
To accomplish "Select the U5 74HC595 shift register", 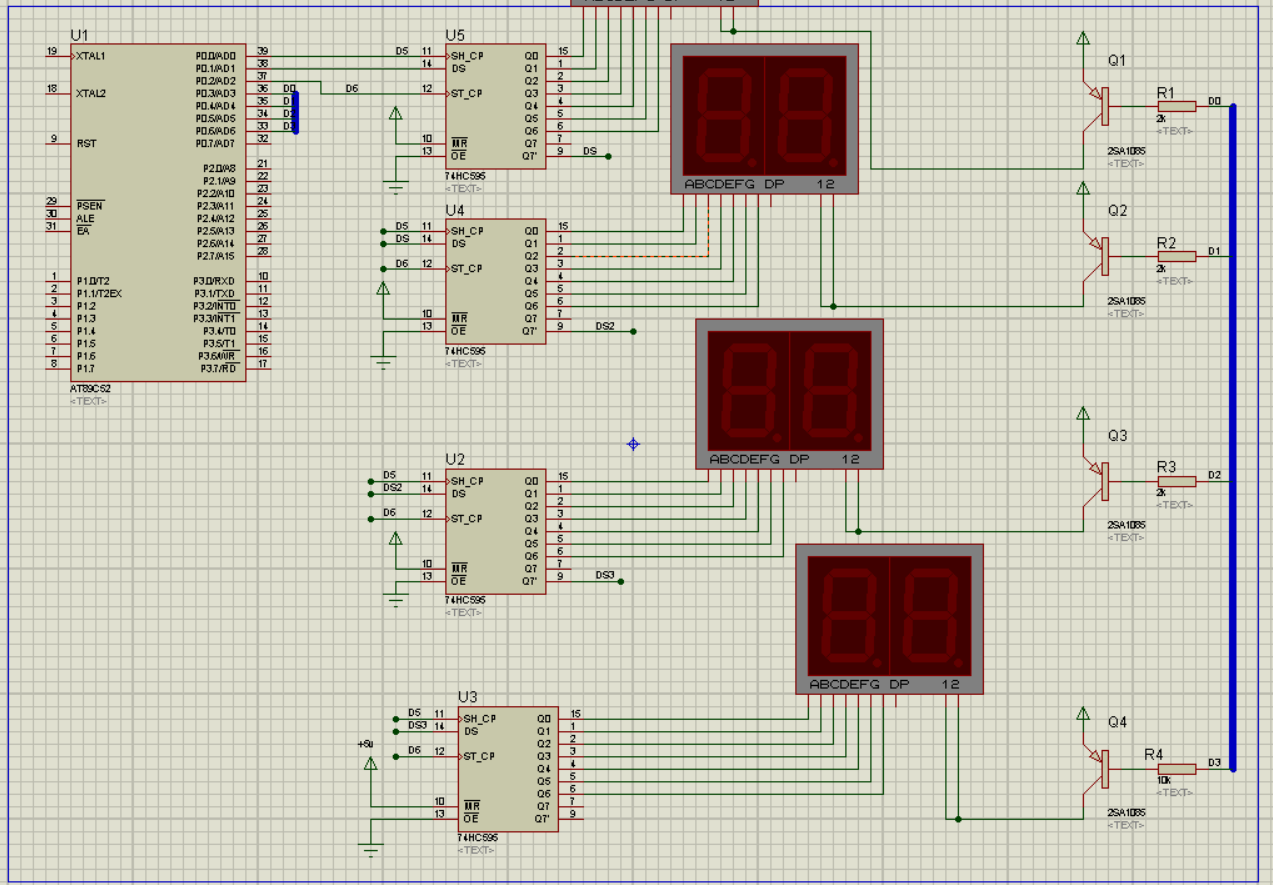I will point(495,106).
